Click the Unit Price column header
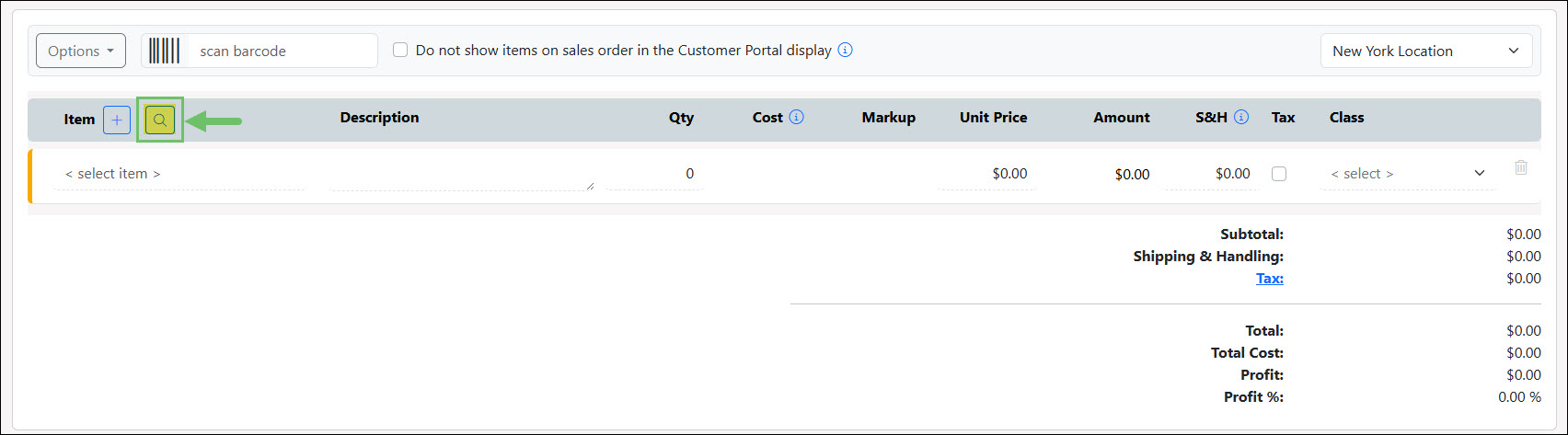Screen dimensions: 1568x435 pos(994,118)
